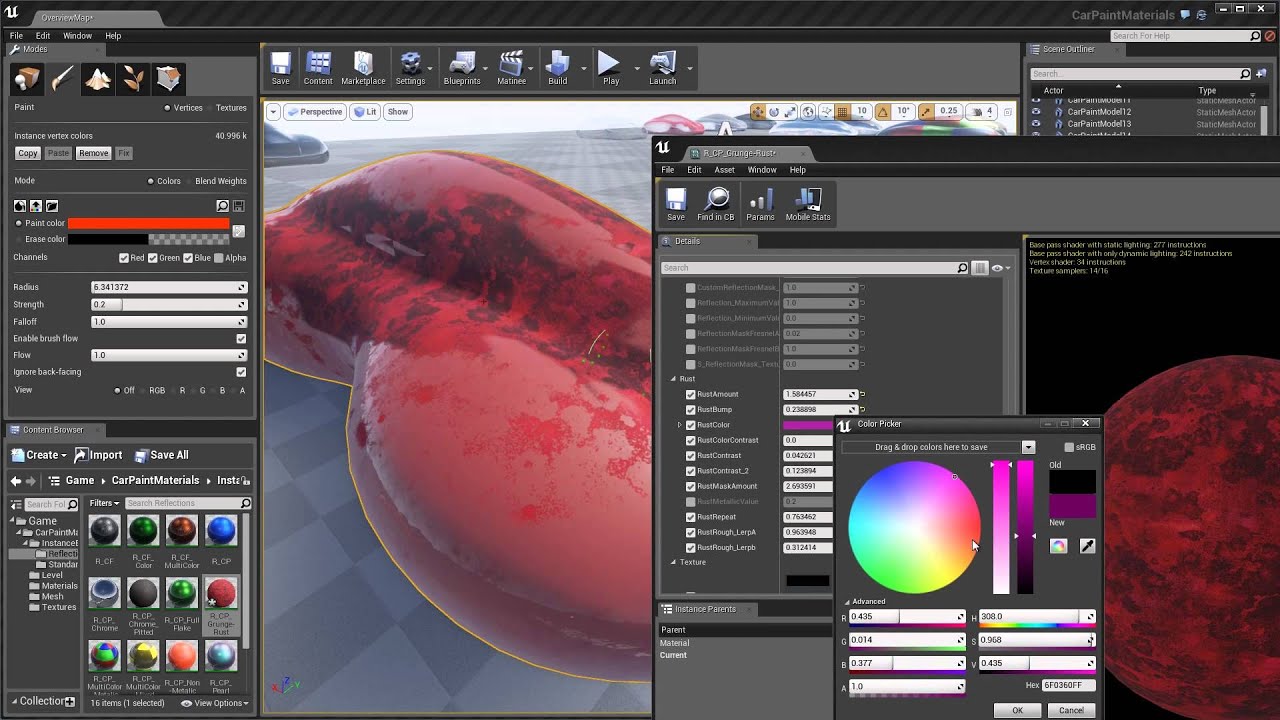This screenshot has width=1280, height=720.
Task: Open the saved colors dropdown arrow
Action: coord(1028,447)
